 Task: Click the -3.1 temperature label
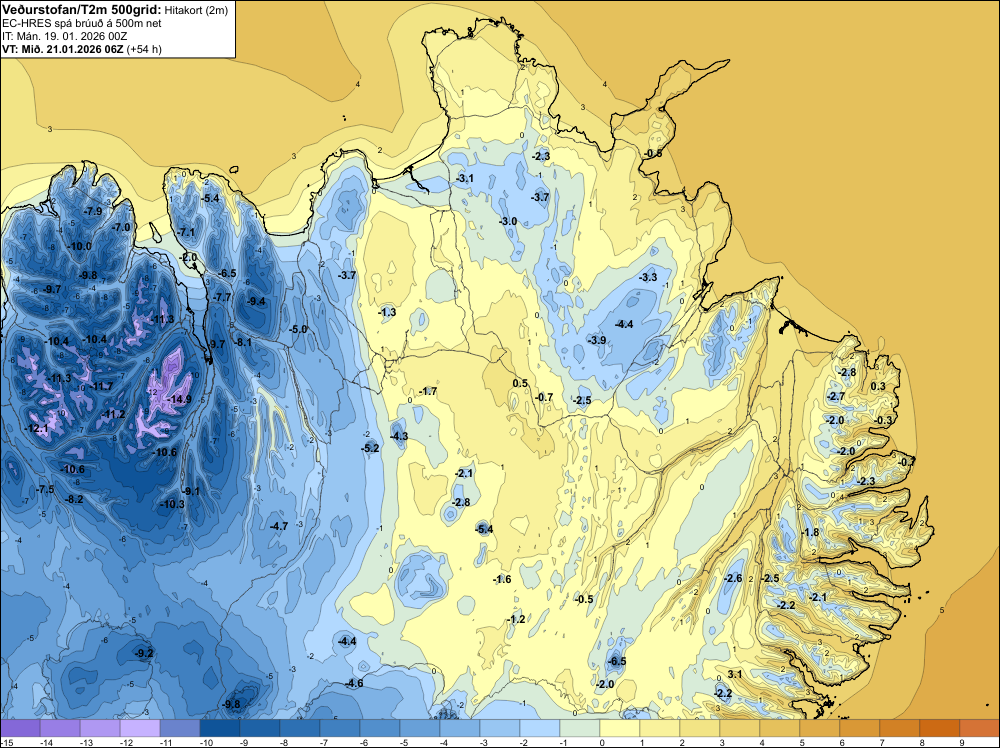(464, 178)
